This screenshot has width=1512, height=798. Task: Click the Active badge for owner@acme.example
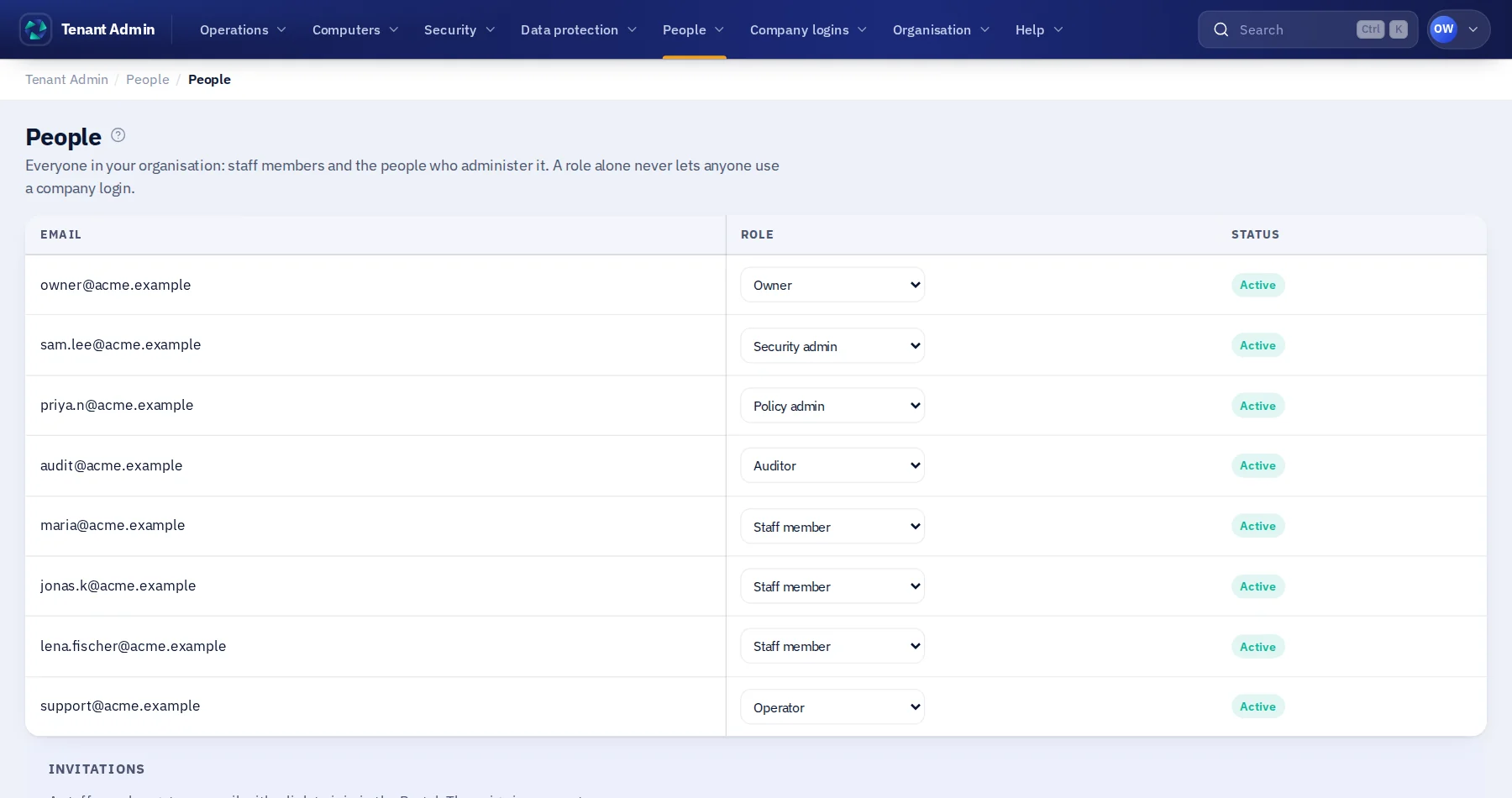point(1257,285)
